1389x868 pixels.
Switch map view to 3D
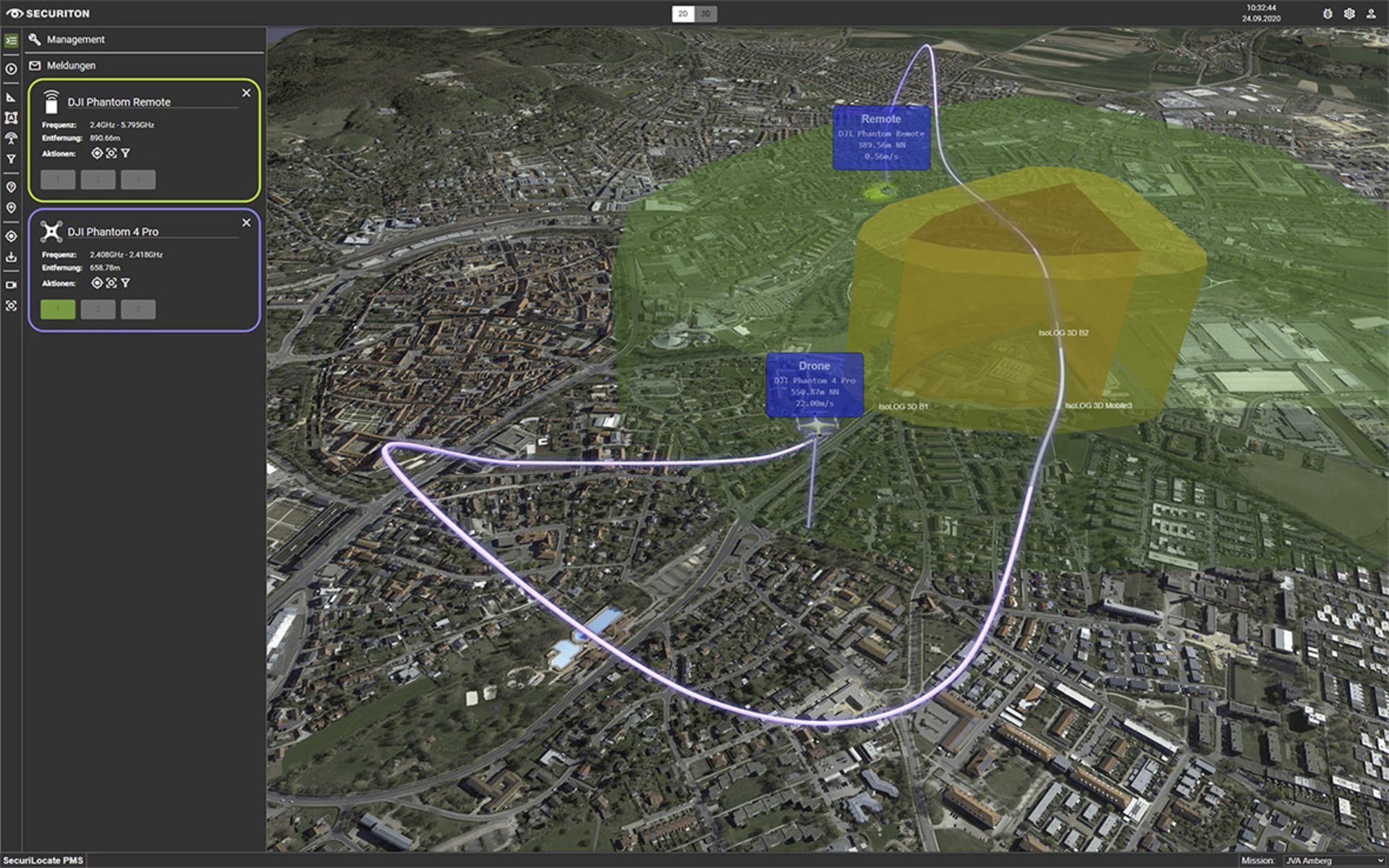tap(706, 14)
